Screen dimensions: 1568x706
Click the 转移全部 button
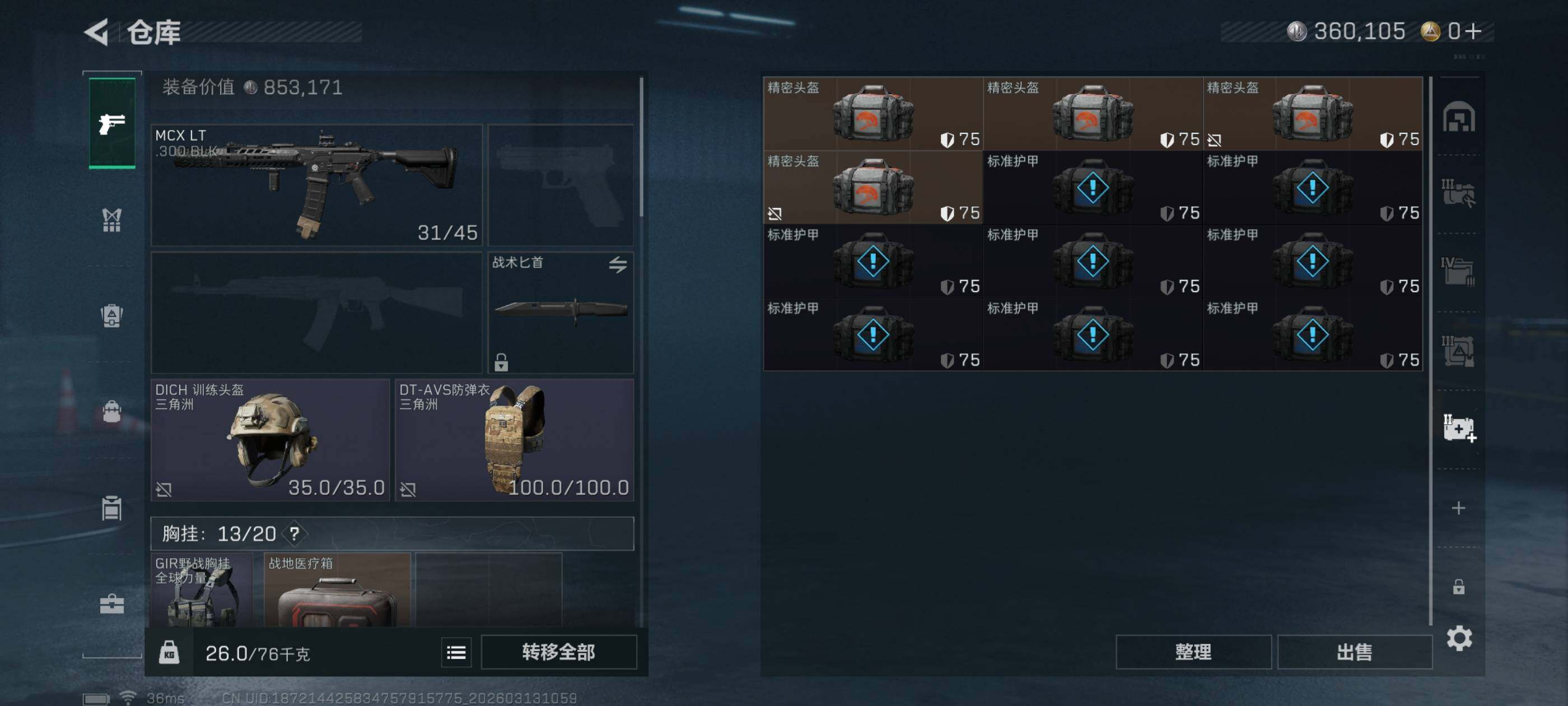[x=559, y=652]
